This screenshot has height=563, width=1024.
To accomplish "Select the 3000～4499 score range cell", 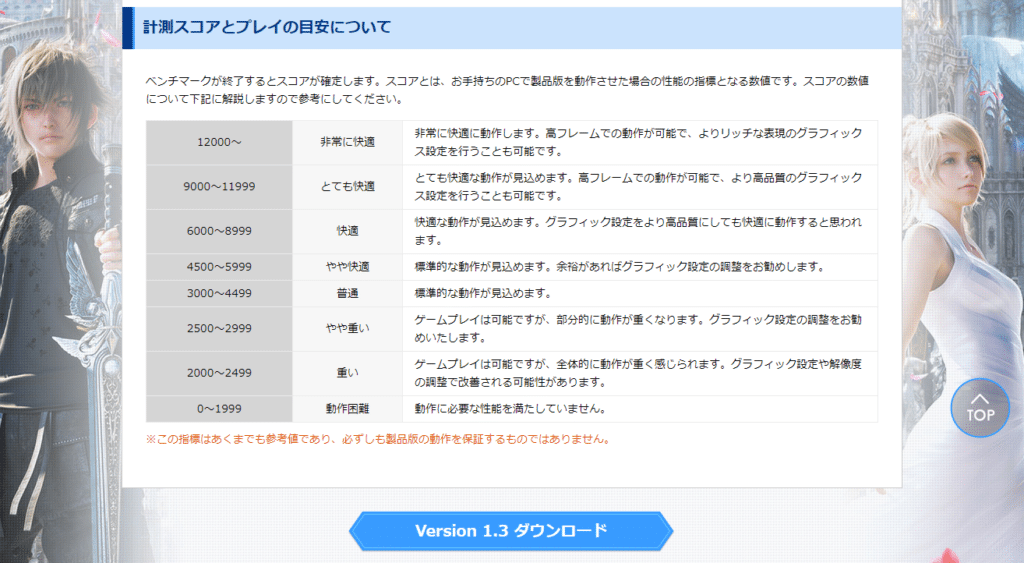I will click(219, 294).
